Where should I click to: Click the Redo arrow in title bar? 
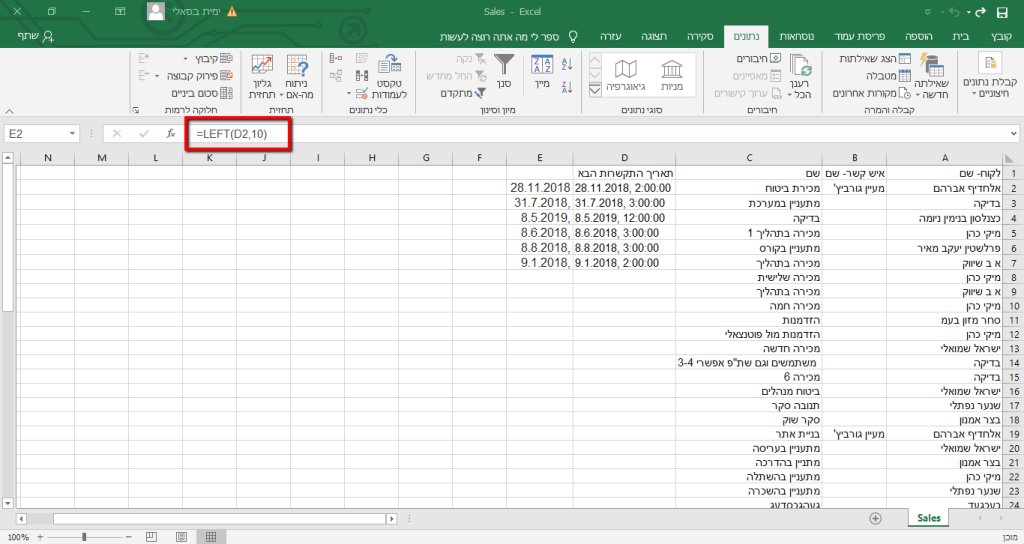pyautogui.click(x=980, y=12)
